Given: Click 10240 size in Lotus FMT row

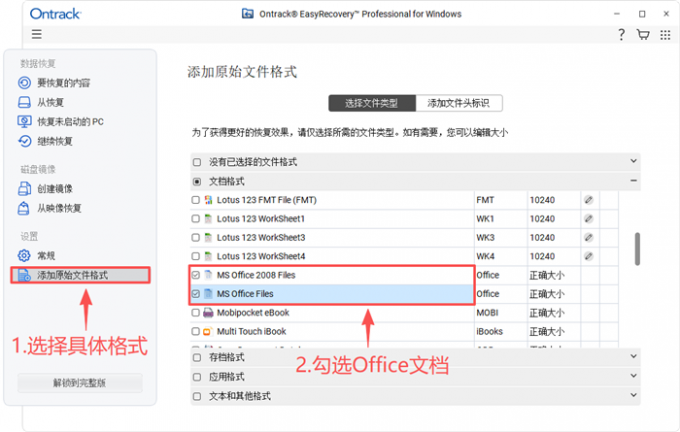Looking at the screenshot, I should pyautogui.click(x=542, y=200).
